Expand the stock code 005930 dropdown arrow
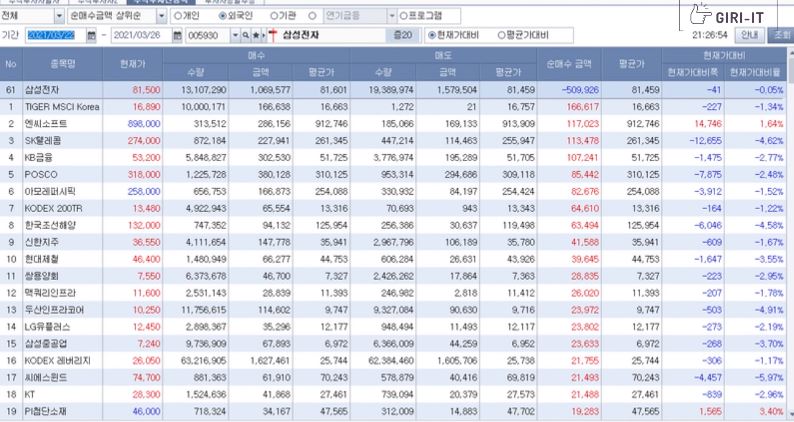Image resolution: width=794 pixels, height=422 pixels. [x=235, y=35]
